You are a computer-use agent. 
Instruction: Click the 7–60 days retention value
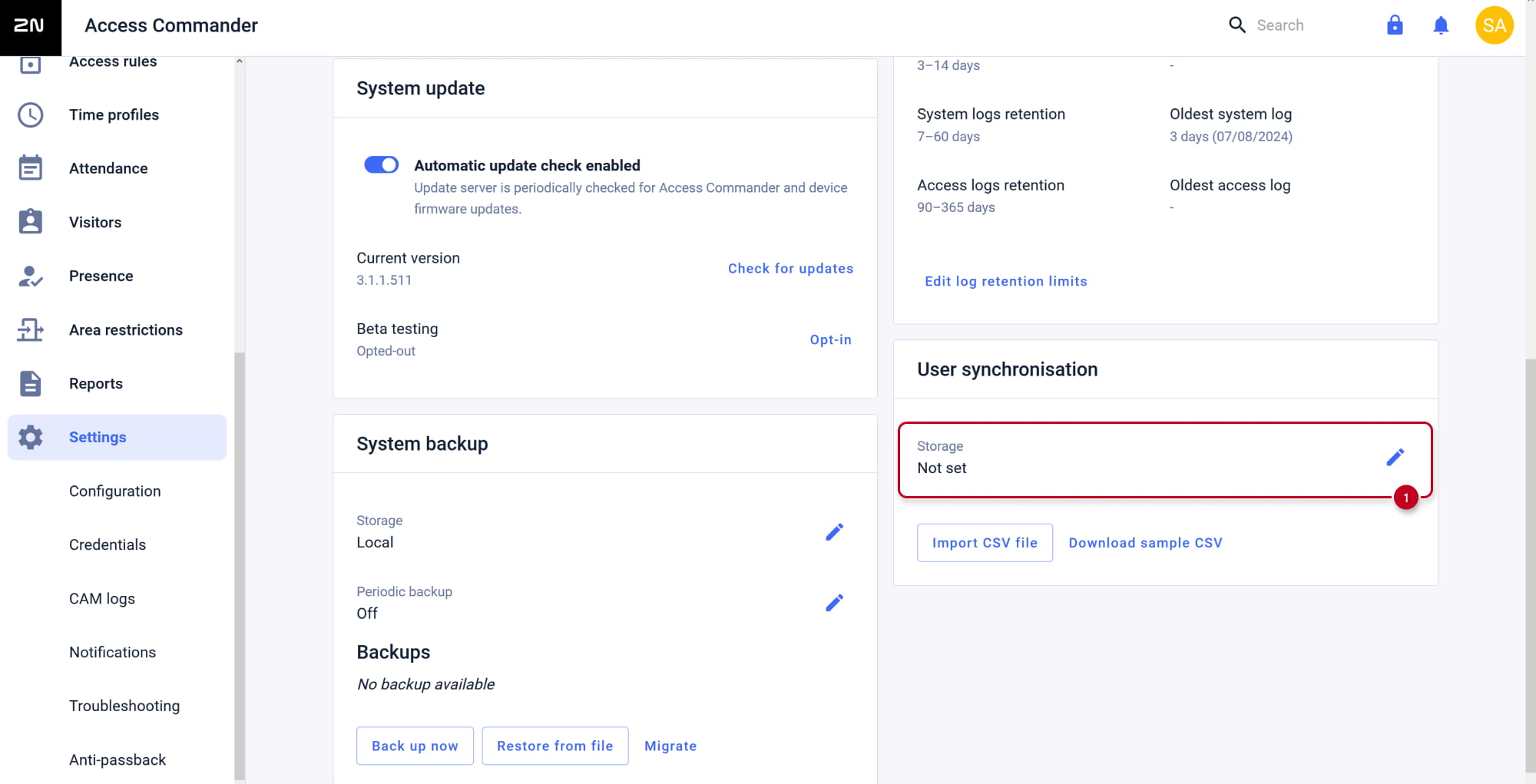[948, 137]
